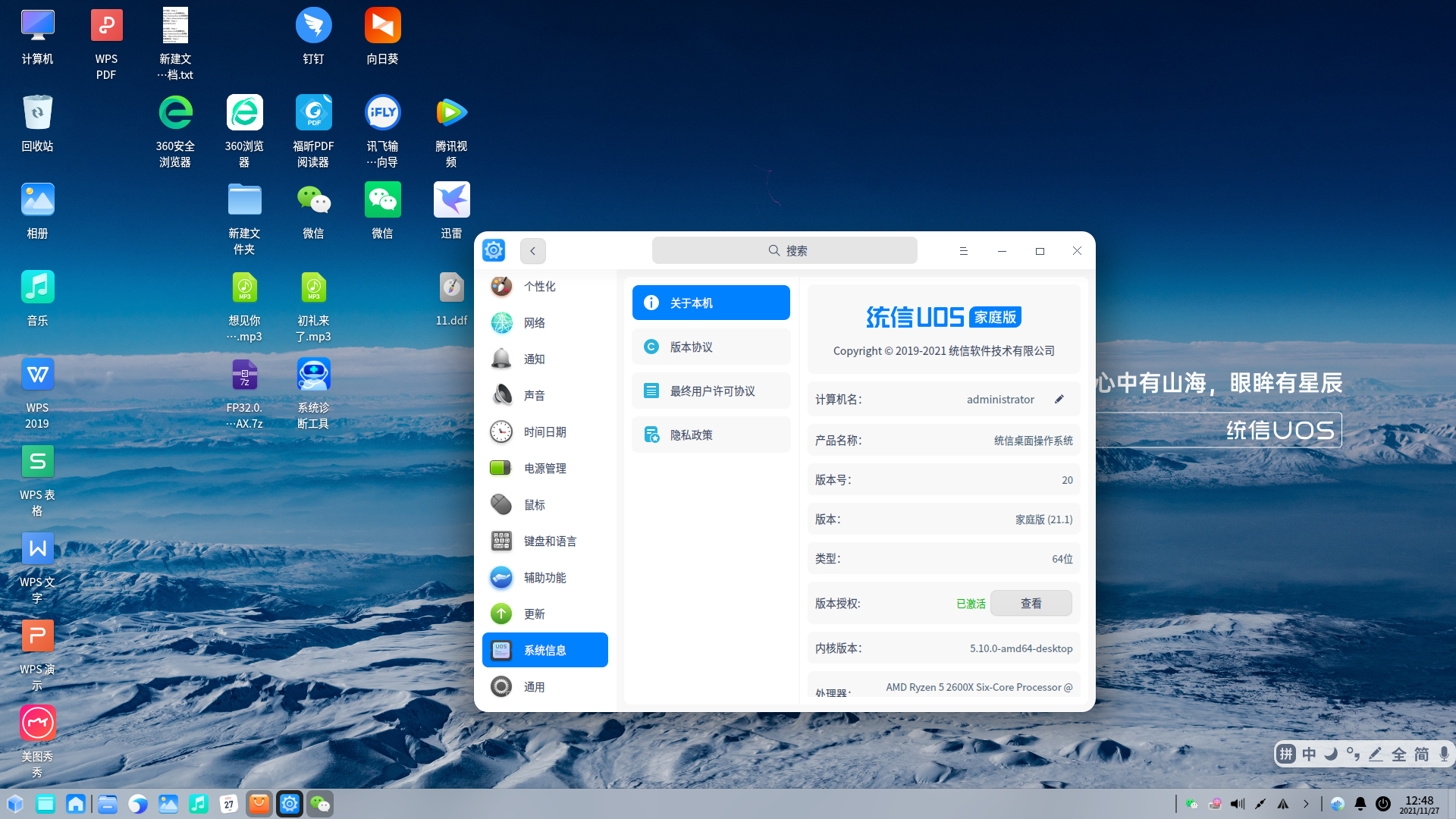
Task: Open the 鼠标 mouse settings
Action: (x=544, y=505)
